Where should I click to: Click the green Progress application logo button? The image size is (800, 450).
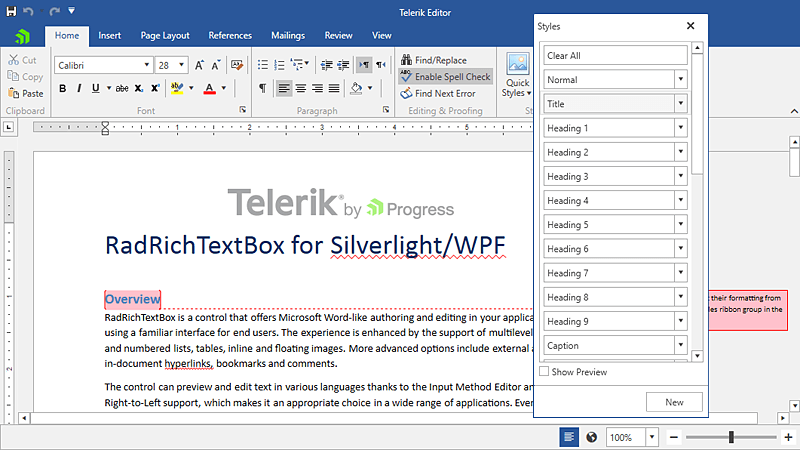coord(22,36)
